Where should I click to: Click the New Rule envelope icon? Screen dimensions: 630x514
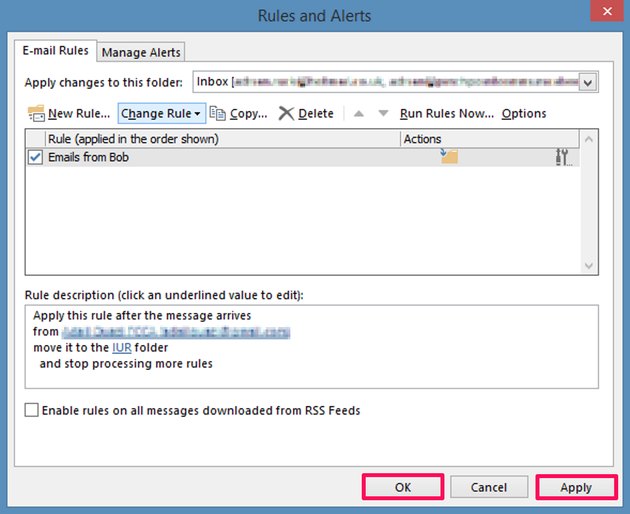36,113
